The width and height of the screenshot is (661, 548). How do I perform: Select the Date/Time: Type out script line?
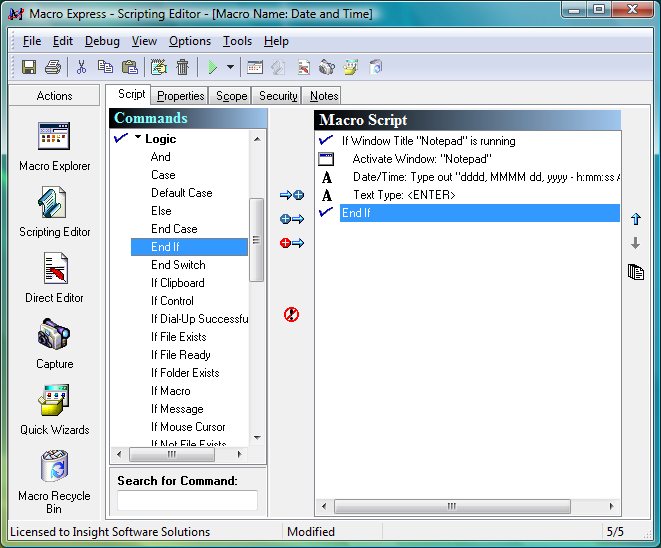[x=486, y=177]
